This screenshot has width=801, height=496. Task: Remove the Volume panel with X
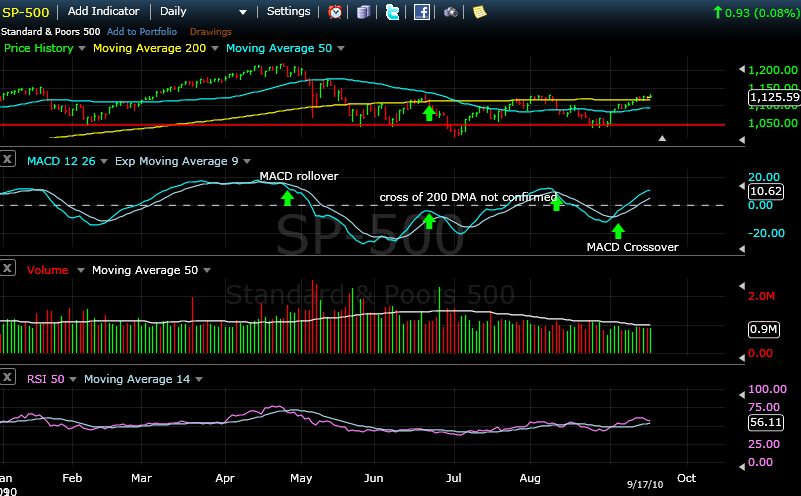pos(8,270)
